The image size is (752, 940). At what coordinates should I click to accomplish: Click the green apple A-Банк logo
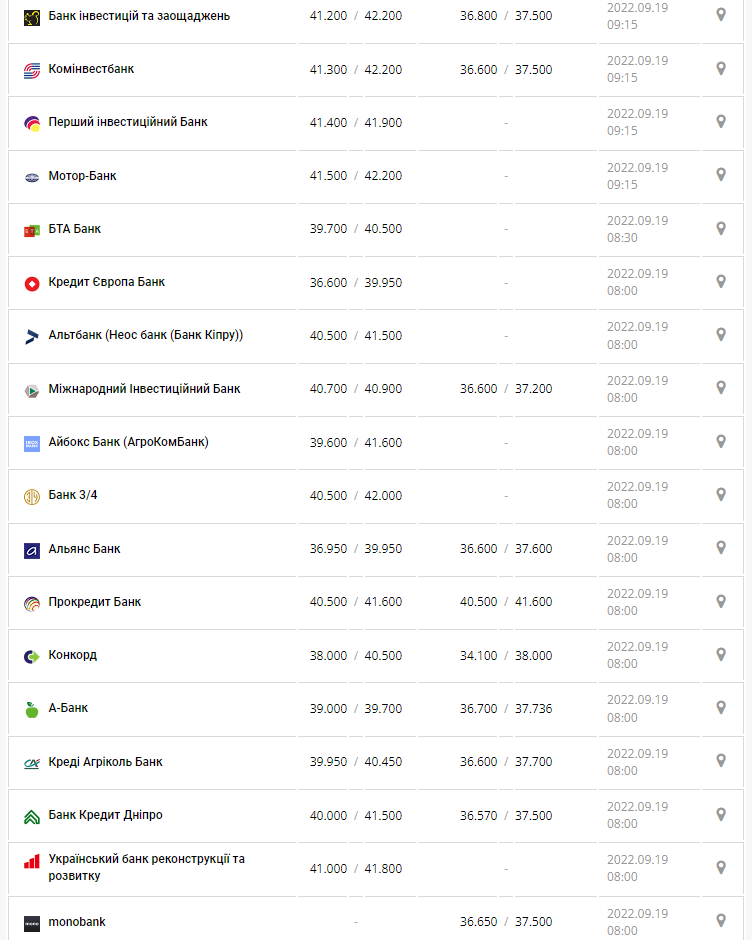pos(31,709)
